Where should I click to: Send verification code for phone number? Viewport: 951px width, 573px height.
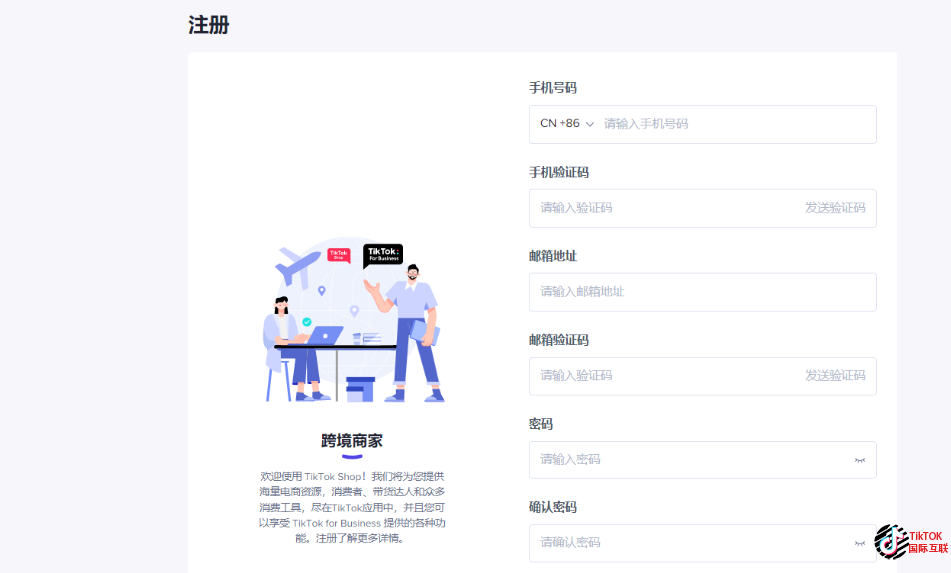(x=835, y=208)
